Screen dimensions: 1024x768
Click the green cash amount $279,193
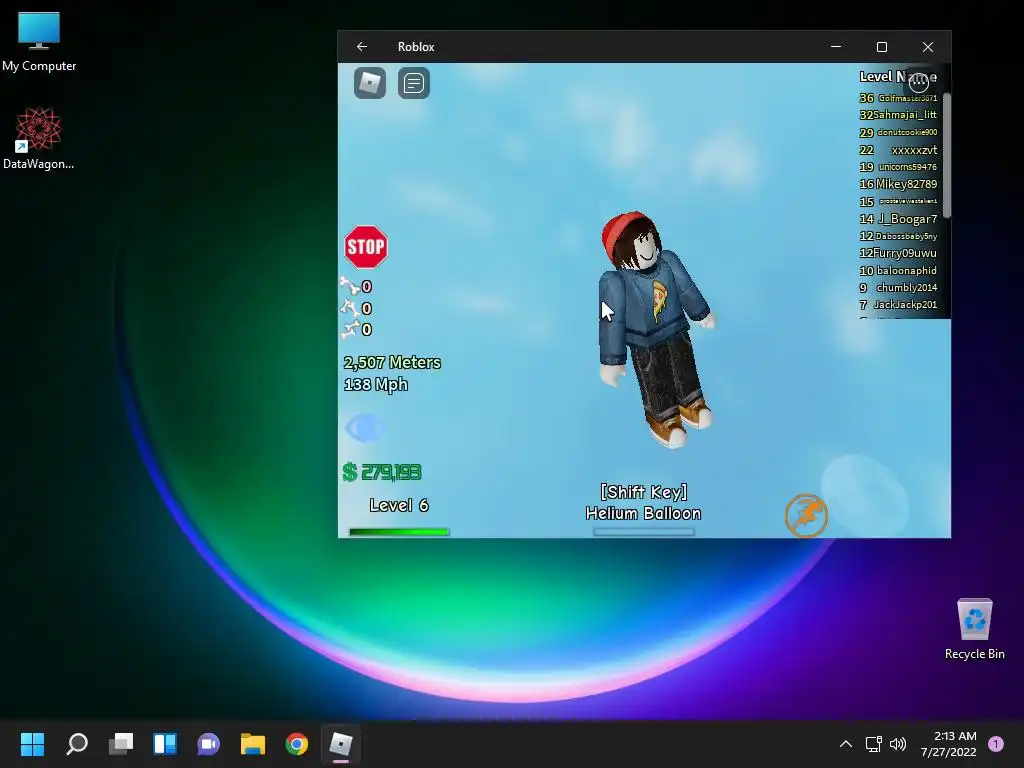click(382, 472)
